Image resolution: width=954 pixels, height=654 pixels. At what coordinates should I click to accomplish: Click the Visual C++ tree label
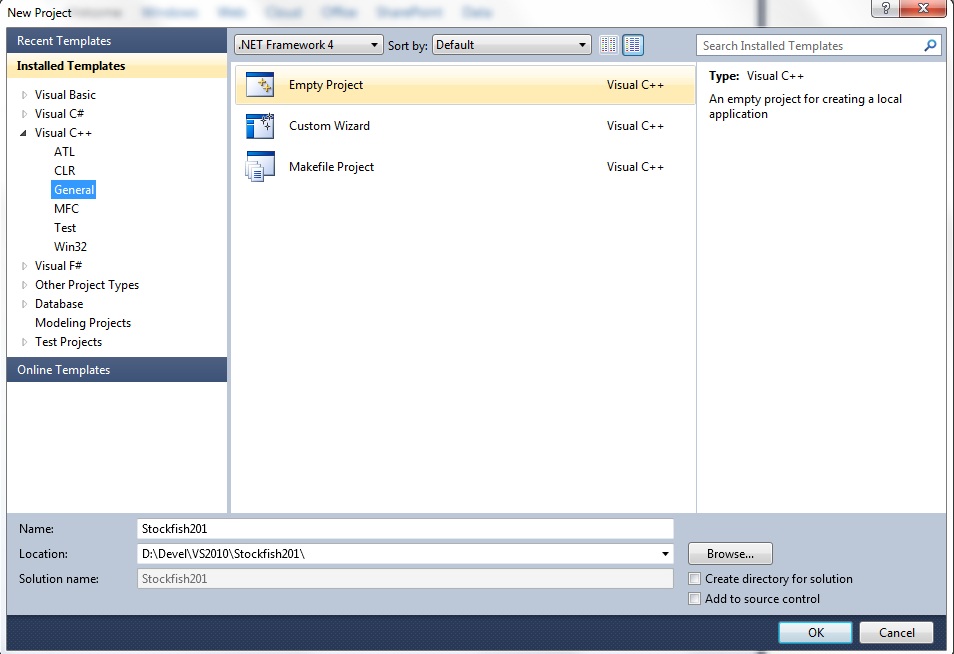coord(63,133)
